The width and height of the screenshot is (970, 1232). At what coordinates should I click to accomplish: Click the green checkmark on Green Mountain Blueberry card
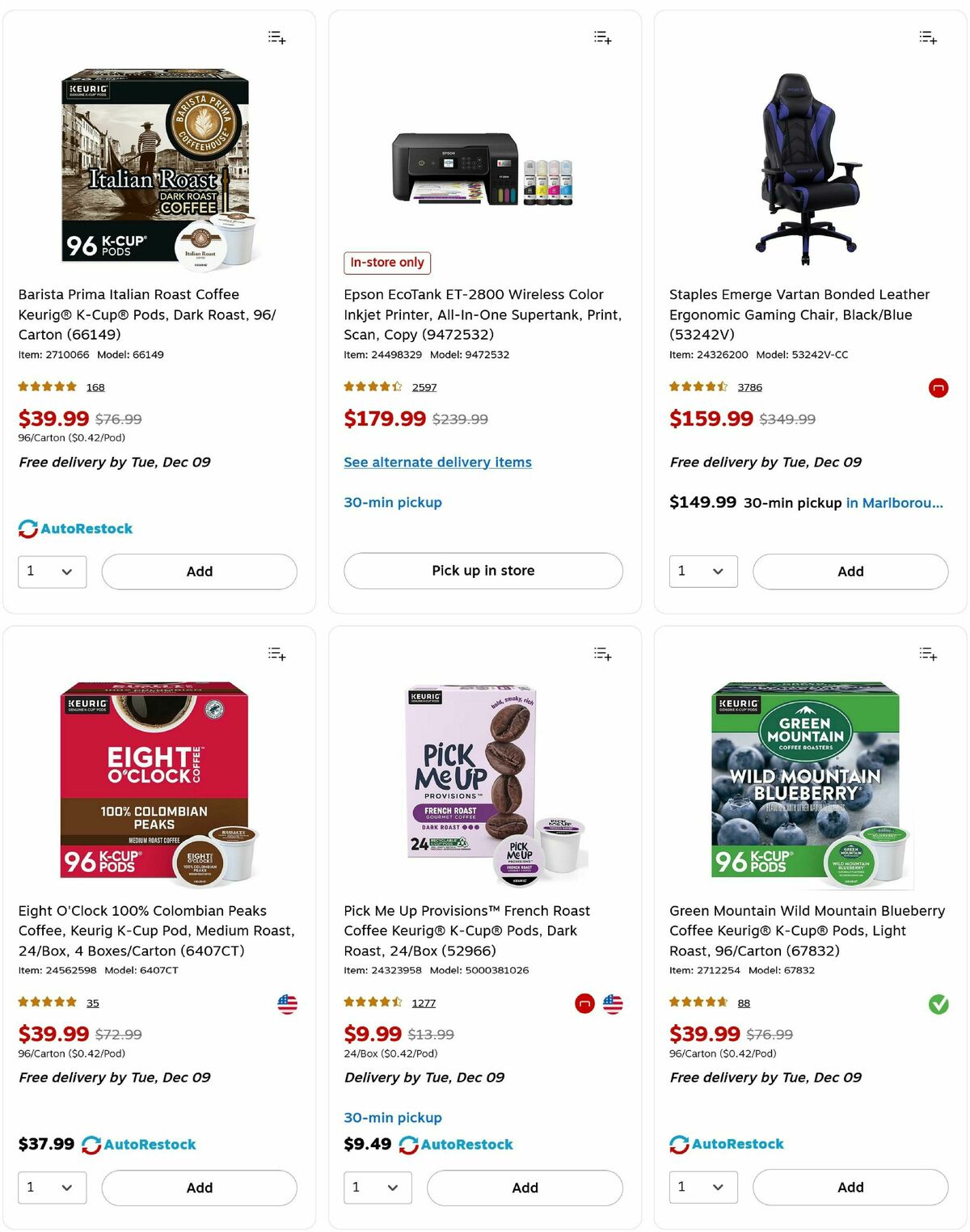pos(939,1005)
